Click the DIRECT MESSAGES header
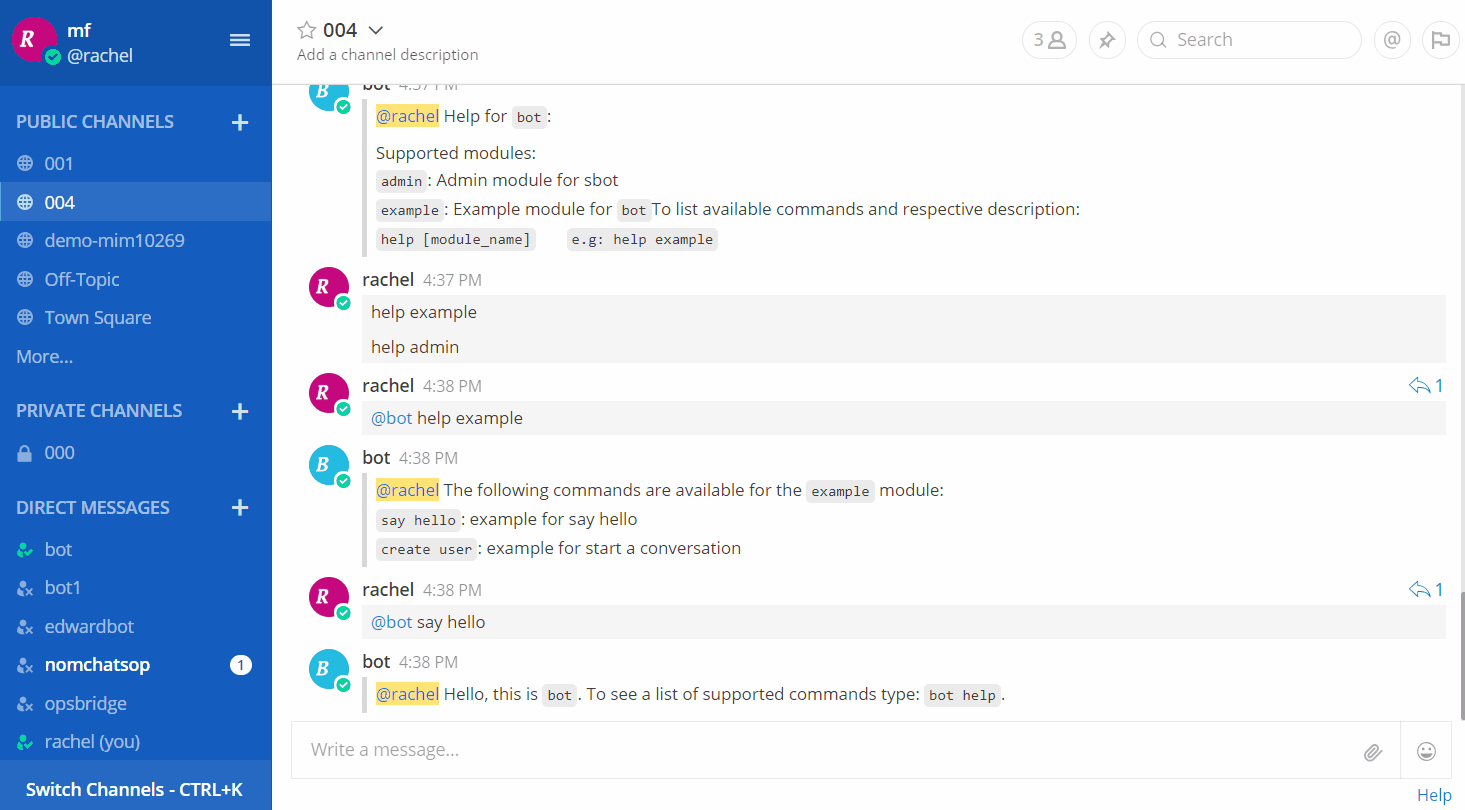The height and width of the screenshot is (810, 1465). tap(93, 508)
